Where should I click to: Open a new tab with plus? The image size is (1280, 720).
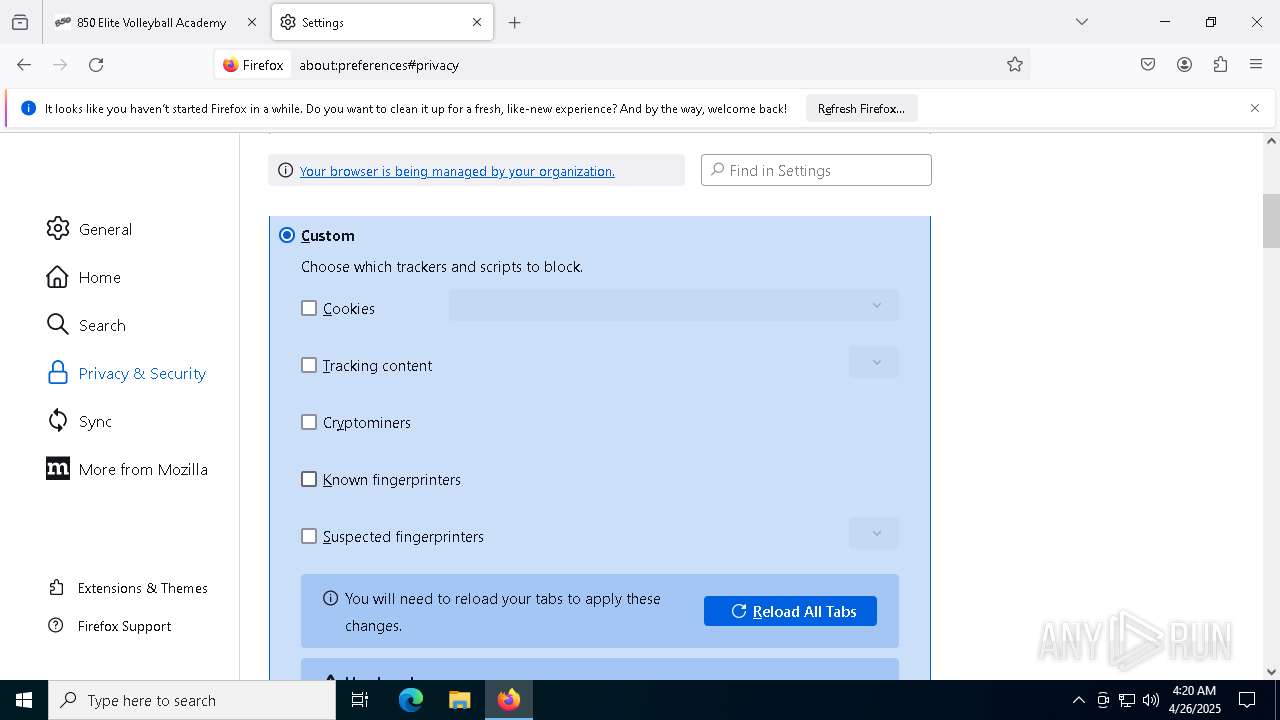click(514, 22)
